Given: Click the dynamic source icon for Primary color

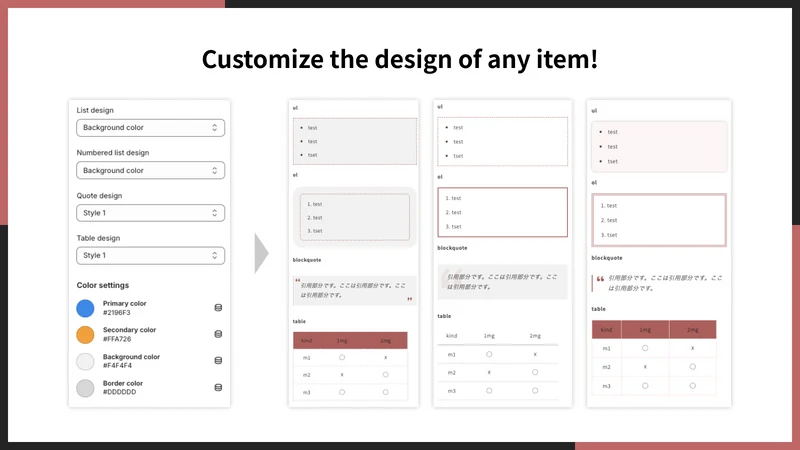Looking at the screenshot, I should [x=218, y=308].
